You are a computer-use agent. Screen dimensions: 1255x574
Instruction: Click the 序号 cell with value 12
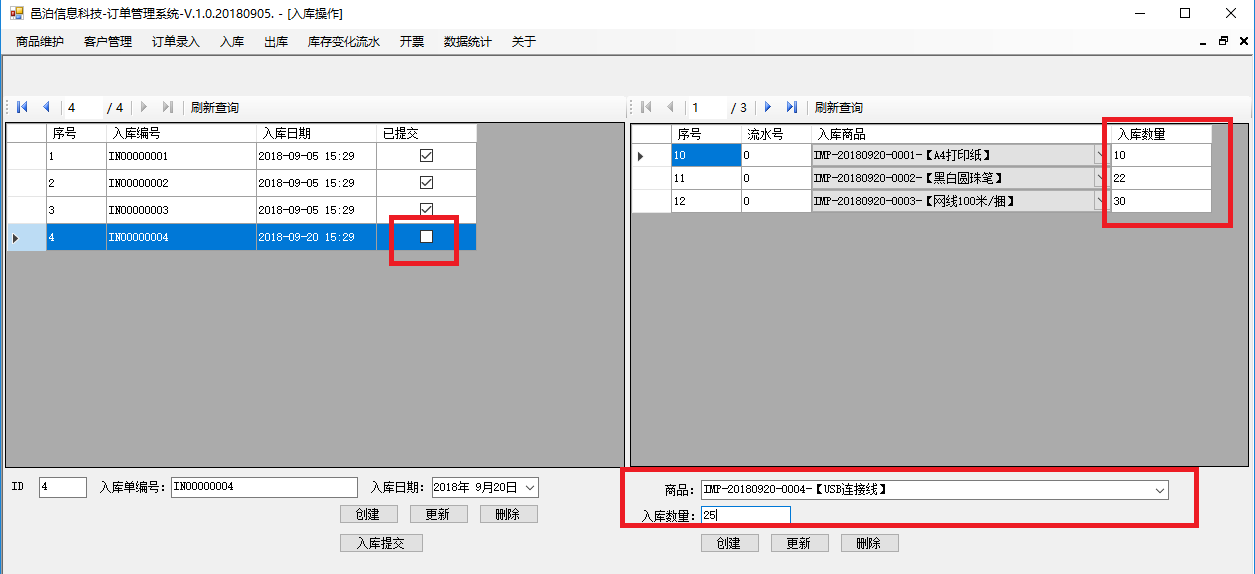(x=706, y=201)
